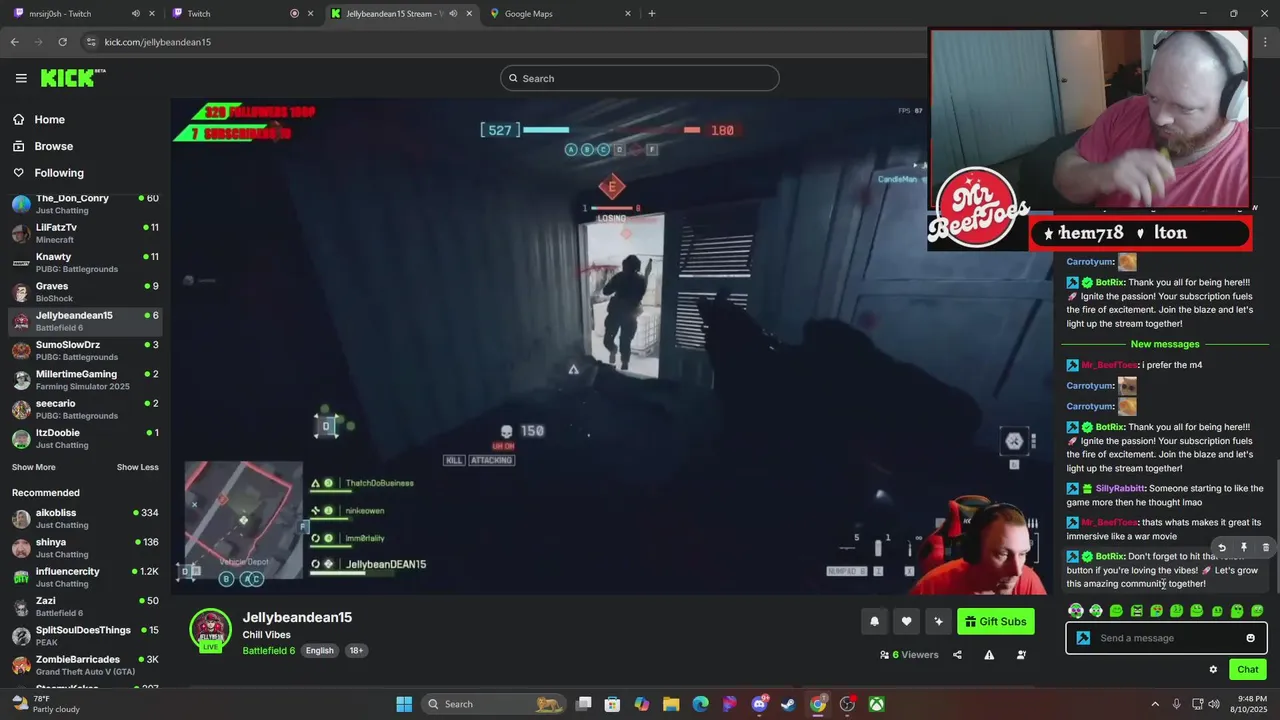Open The_Don_Conry channel
Image resolution: width=1280 pixels, height=720 pixels.
click(85, 204)
